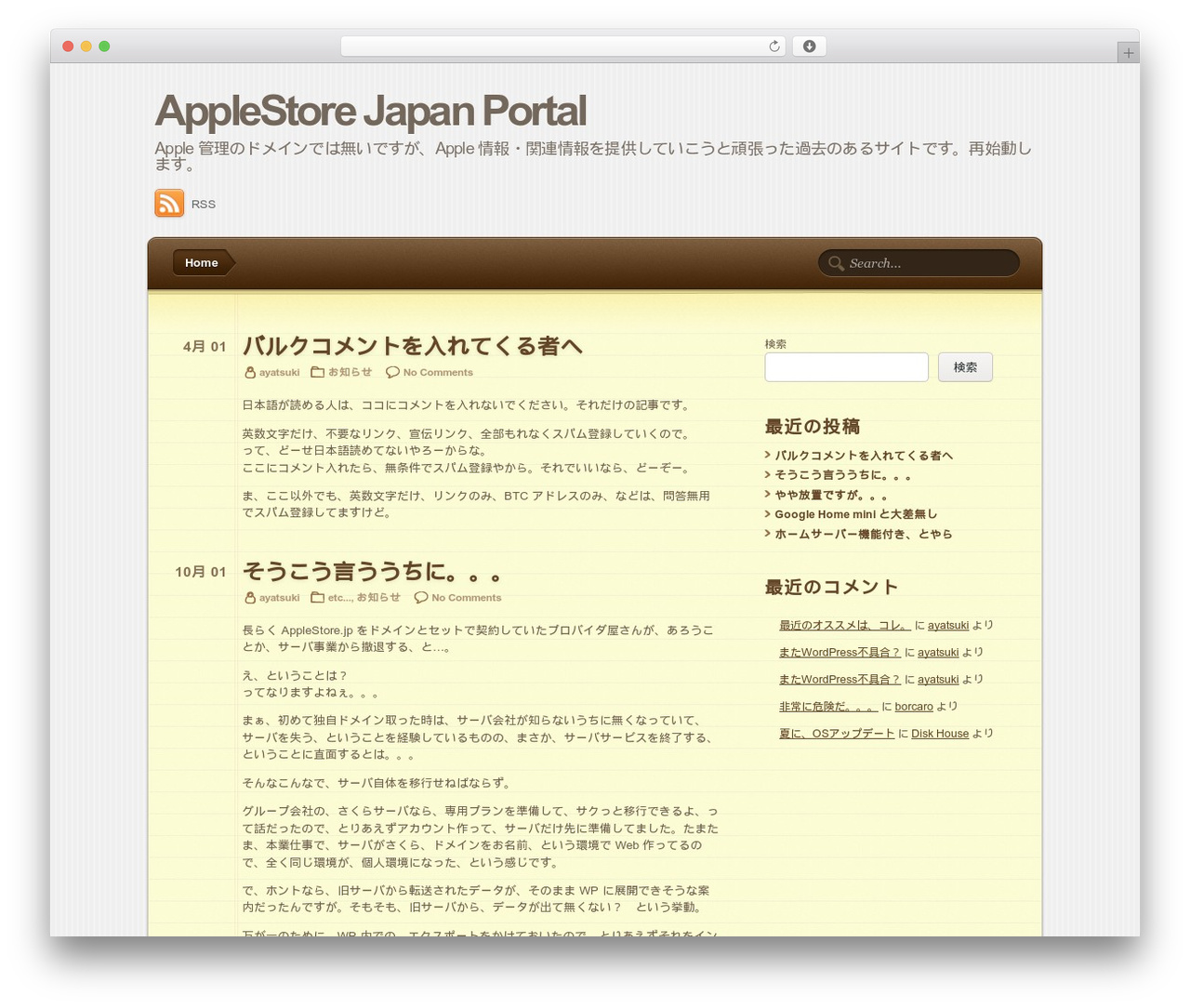Image resolution: width=1190 pixels, height=1008 pixels.
Task: Click etc... category link in second post
Action: (x=339, y=598)
